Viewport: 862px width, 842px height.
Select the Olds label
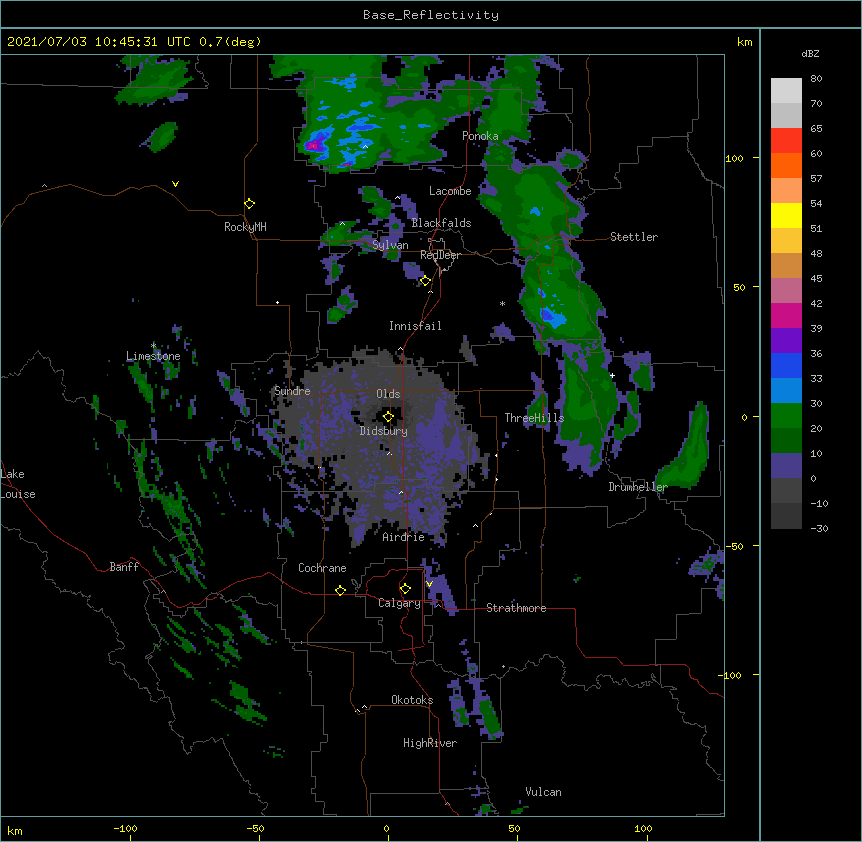388,394
